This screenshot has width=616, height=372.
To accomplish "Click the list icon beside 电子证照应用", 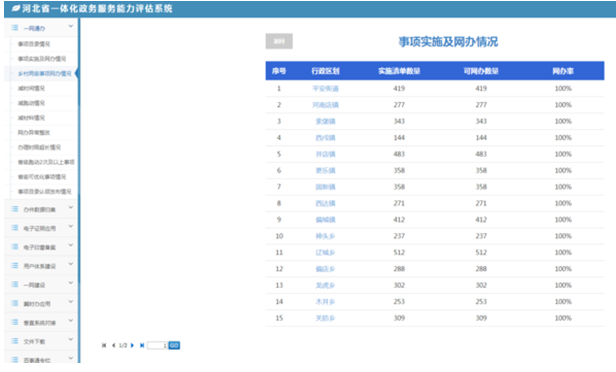I will [15, 227].
